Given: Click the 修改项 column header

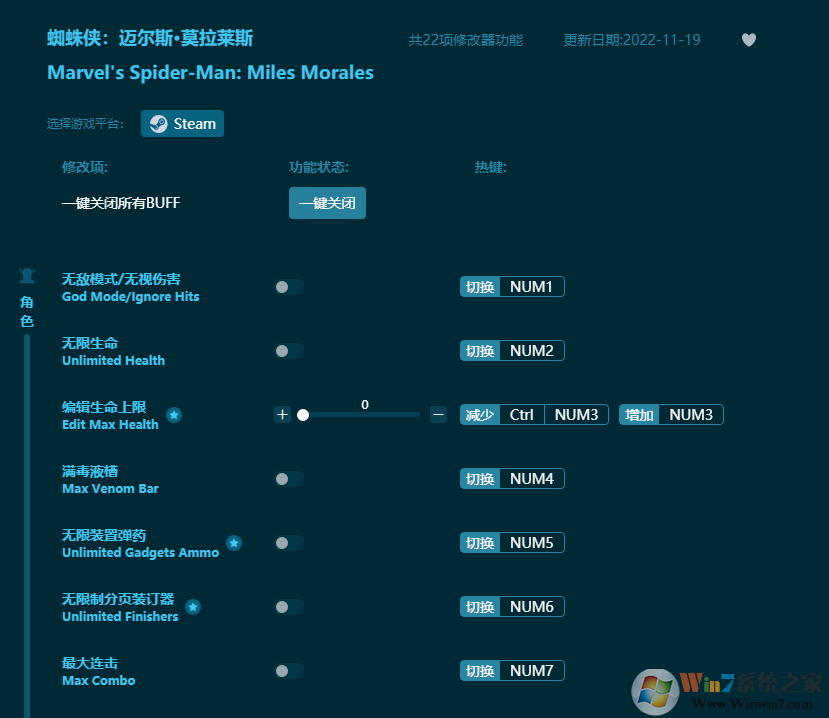Looking at the screenshot, I should point(85,167).
